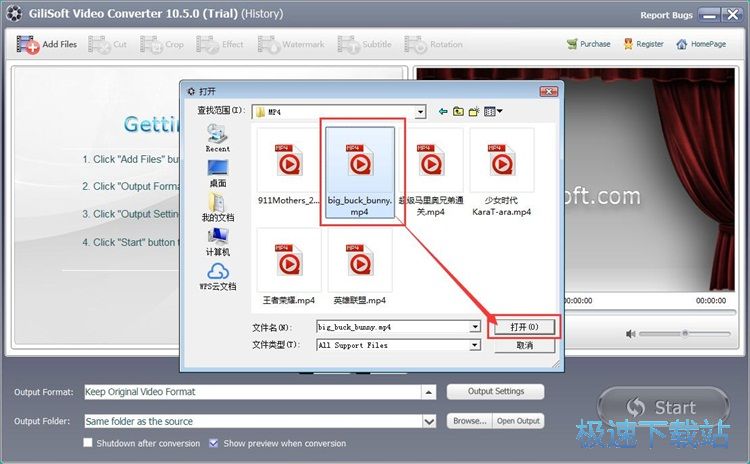Mute the preview via speaker icon
The width and height of the screenshot is (750, 464).
630,334
